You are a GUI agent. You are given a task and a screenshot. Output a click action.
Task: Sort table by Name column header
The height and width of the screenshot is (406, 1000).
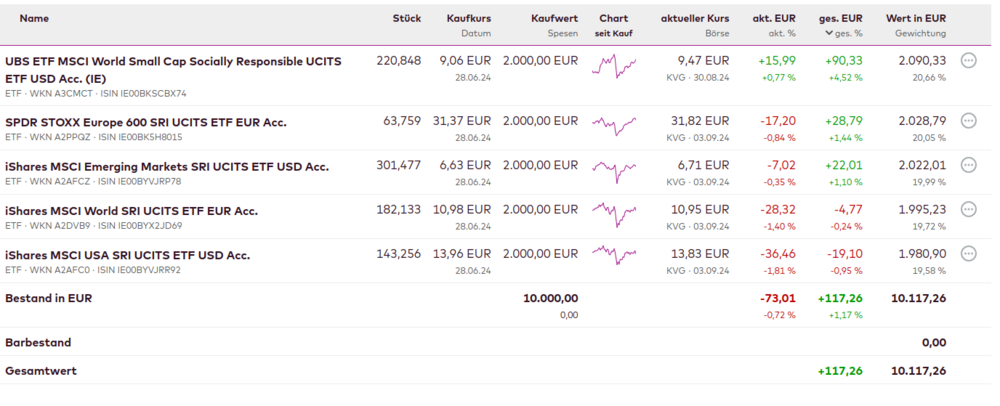coord(34,18)
